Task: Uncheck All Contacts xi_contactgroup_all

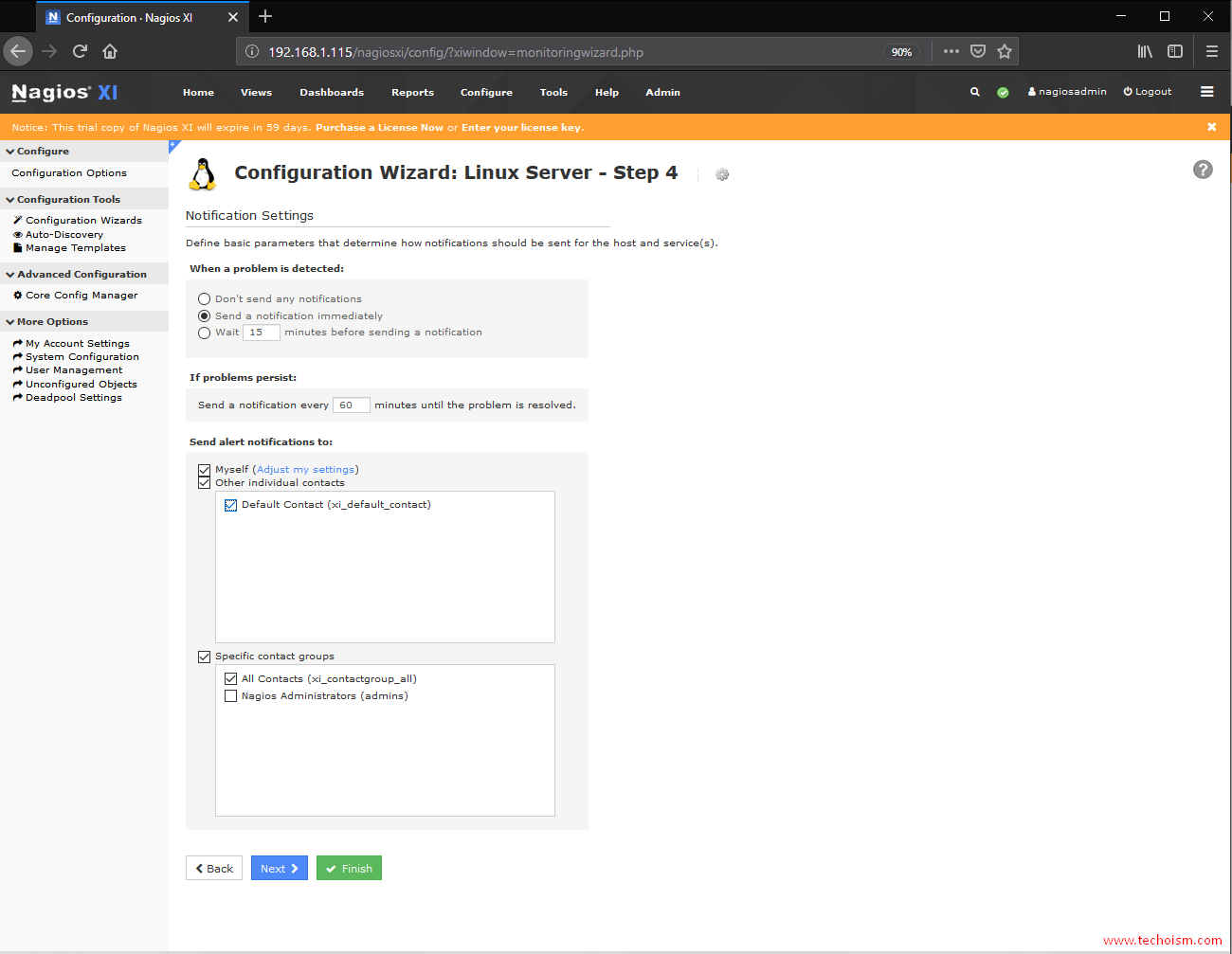Action: click(x=230, y=679)
